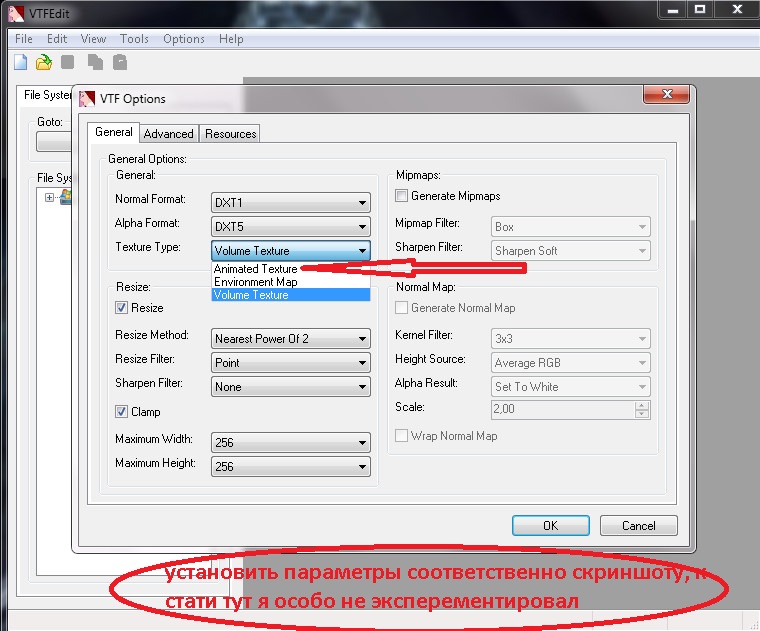Open the Tools menu
760x631 pixels.
pos(134,39)
